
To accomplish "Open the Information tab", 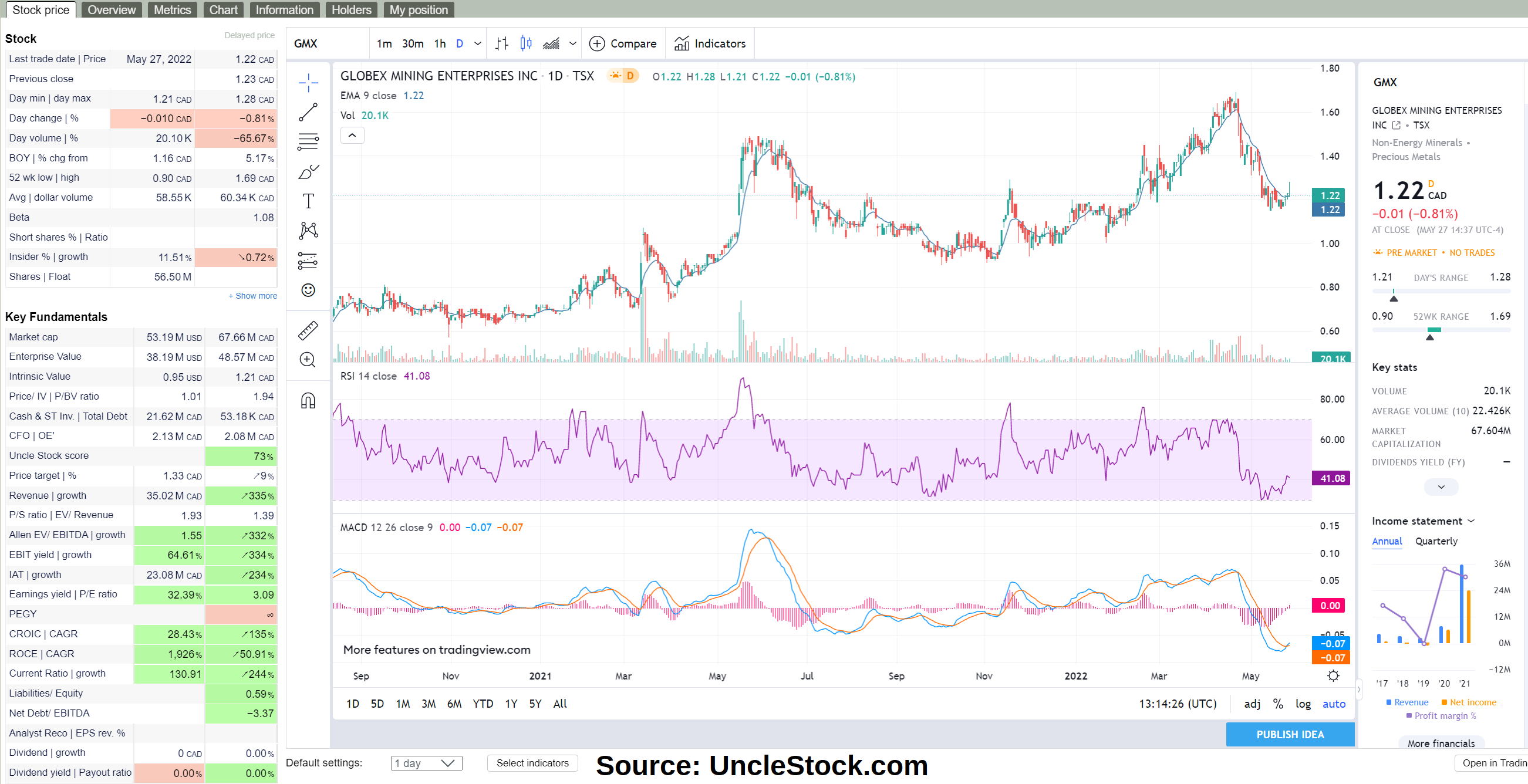I will (x=285, y=9).
